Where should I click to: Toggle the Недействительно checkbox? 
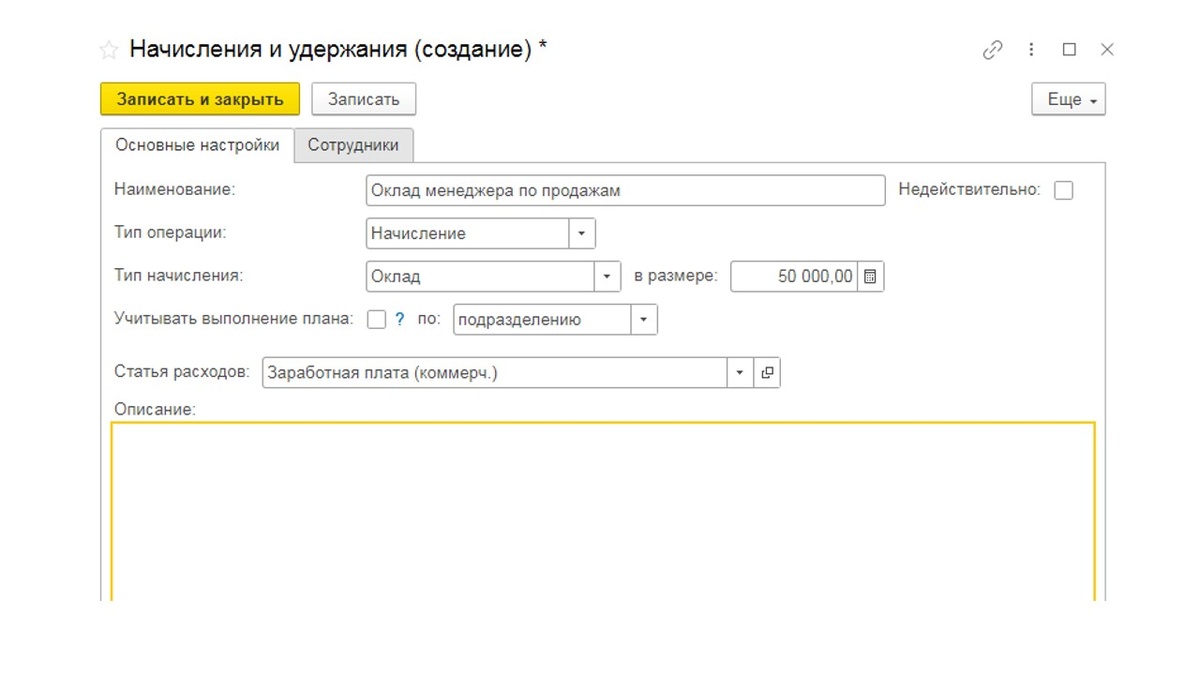click(x=1064, y=189)
